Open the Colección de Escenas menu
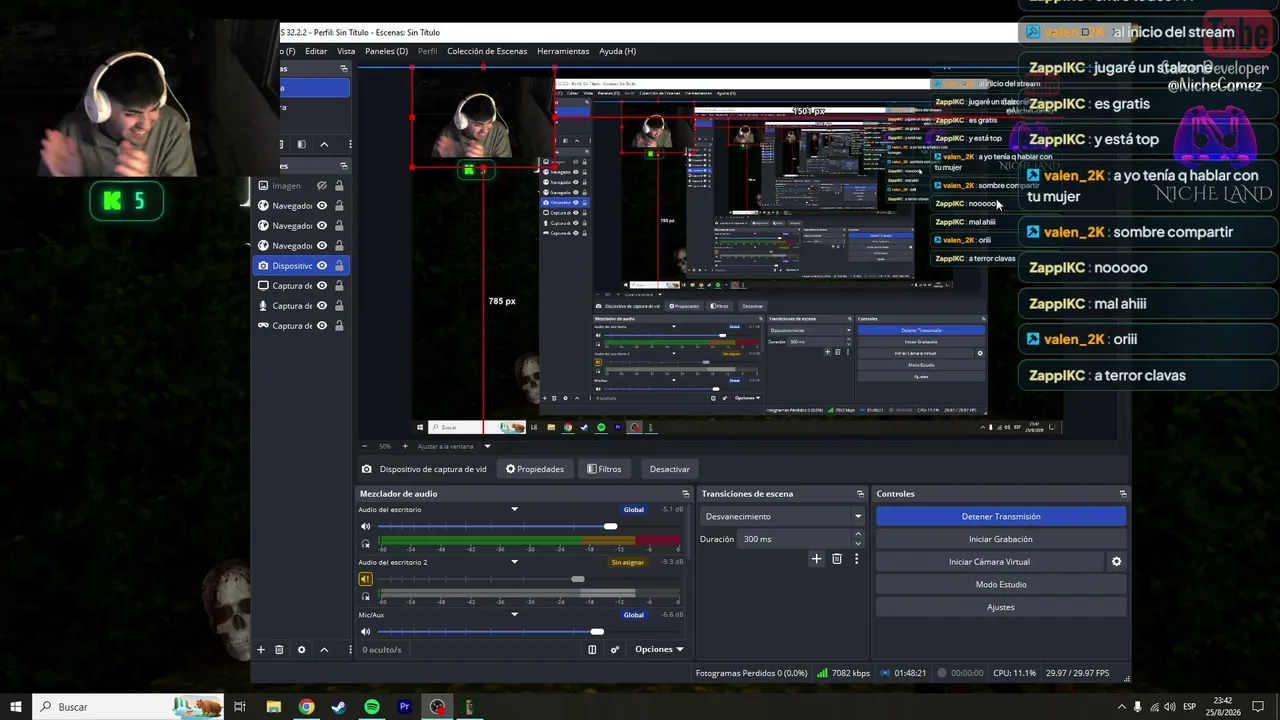 coord(486,51)
